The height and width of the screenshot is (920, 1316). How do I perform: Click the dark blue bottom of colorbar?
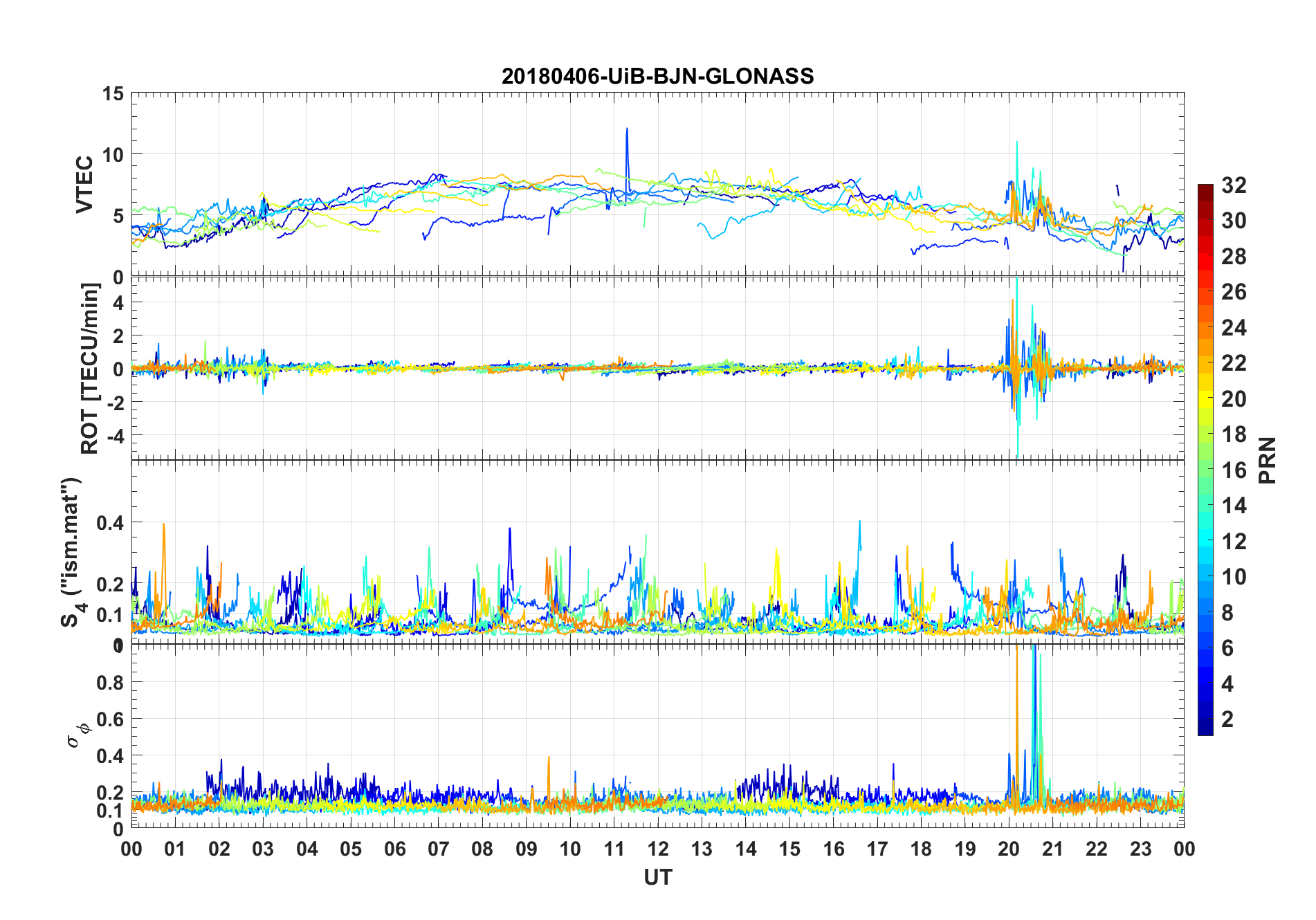click(1205, 730)
